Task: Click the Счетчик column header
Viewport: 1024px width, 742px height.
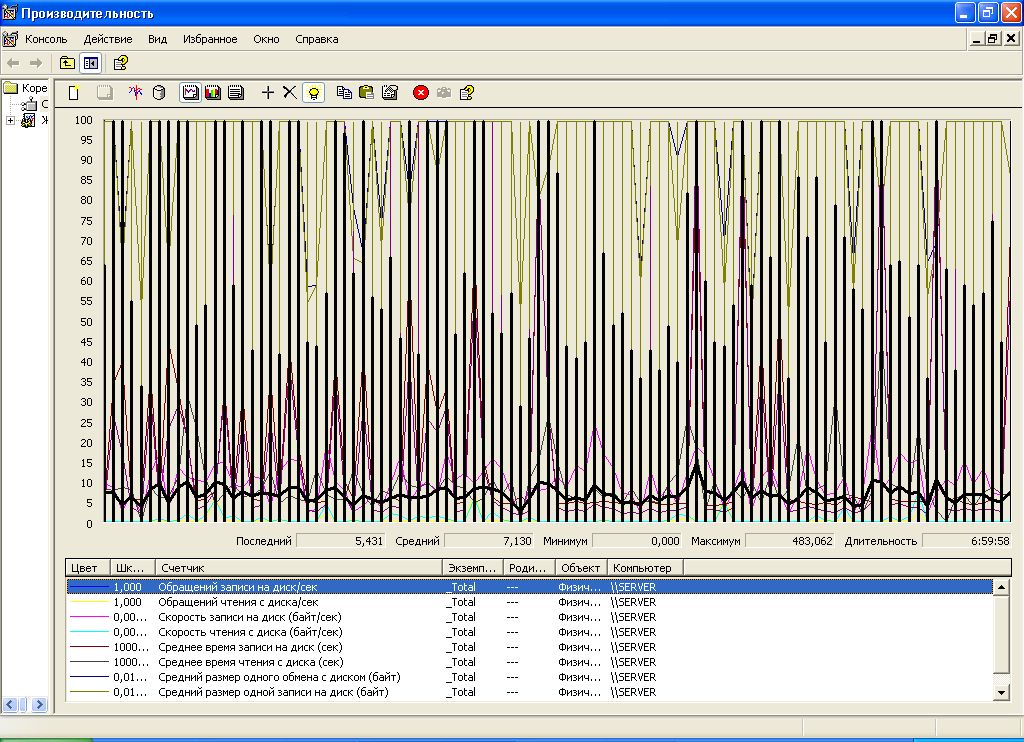Action: coord(298,568)
